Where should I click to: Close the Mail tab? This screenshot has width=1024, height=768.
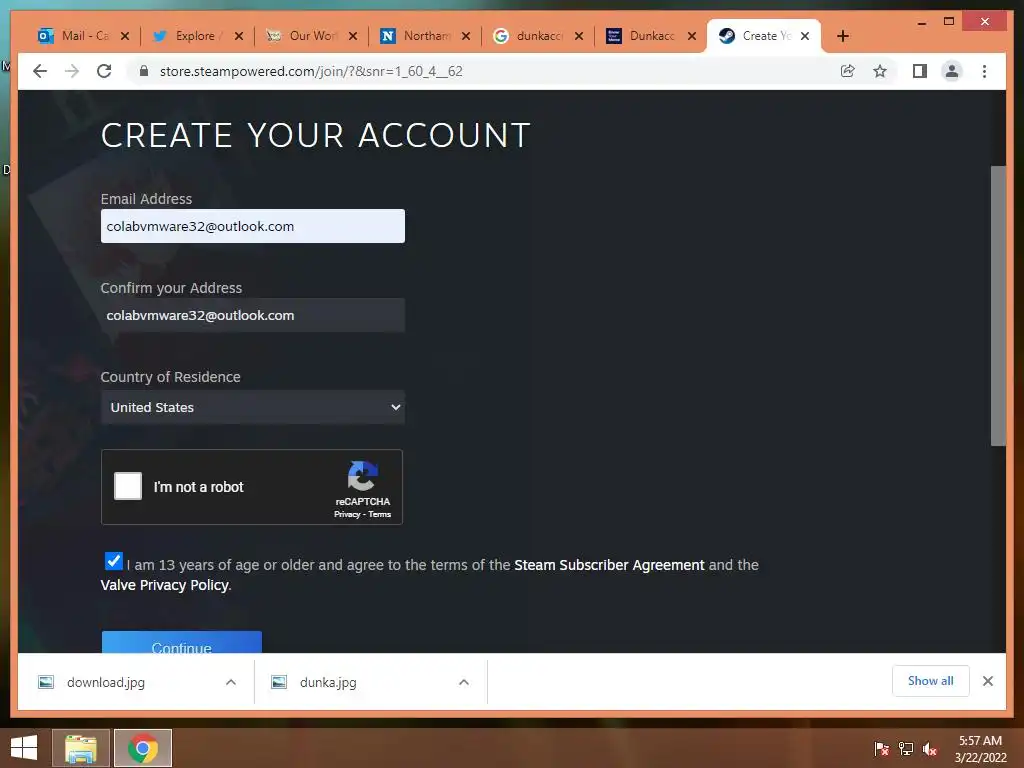[125, 36]
